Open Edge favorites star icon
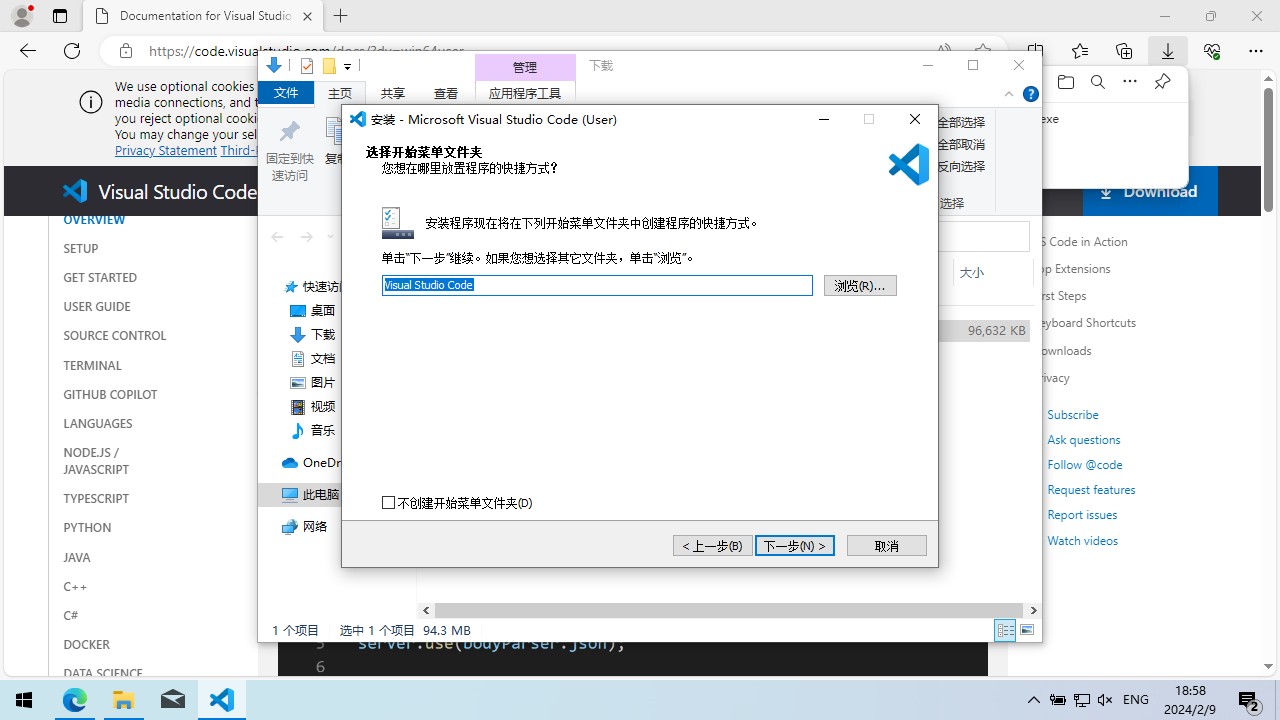 (1080, 51)
